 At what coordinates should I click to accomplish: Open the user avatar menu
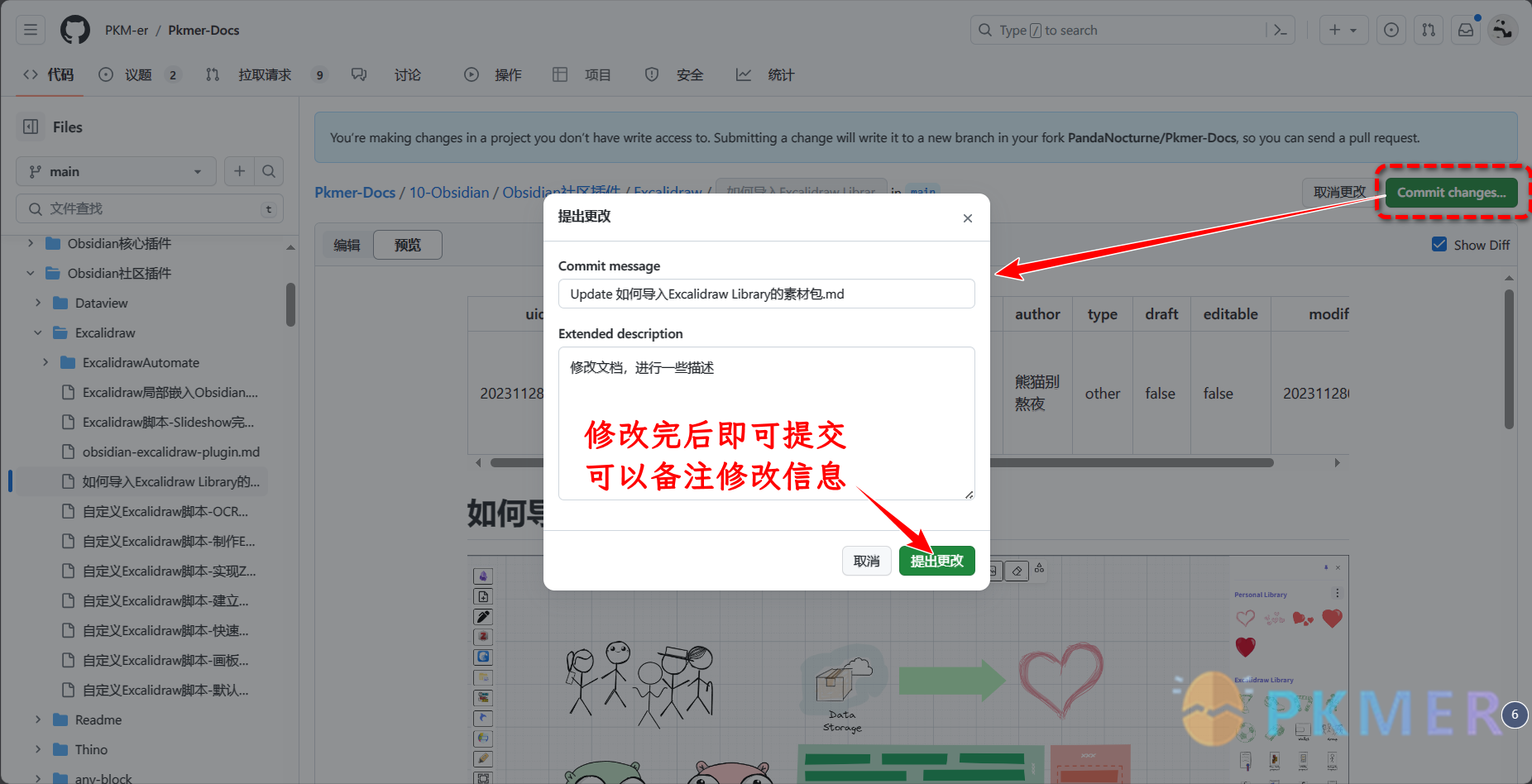[x=1502, y=30]
